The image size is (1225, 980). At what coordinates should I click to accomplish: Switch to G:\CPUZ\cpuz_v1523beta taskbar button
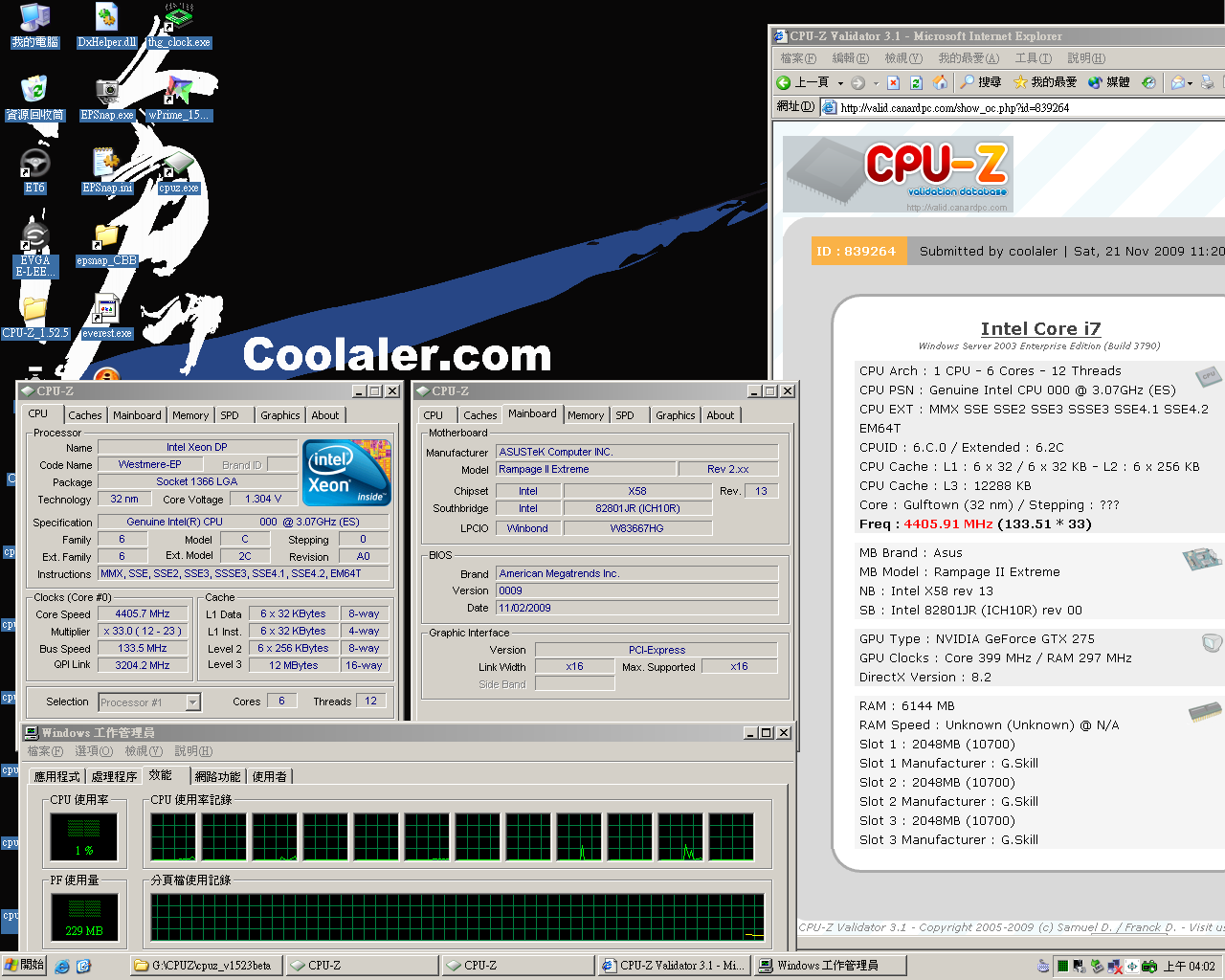[x=204, y=966]
